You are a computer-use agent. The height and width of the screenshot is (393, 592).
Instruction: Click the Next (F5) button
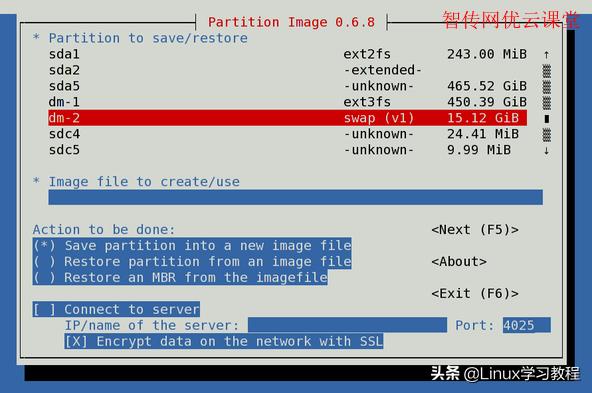[475, 230]
